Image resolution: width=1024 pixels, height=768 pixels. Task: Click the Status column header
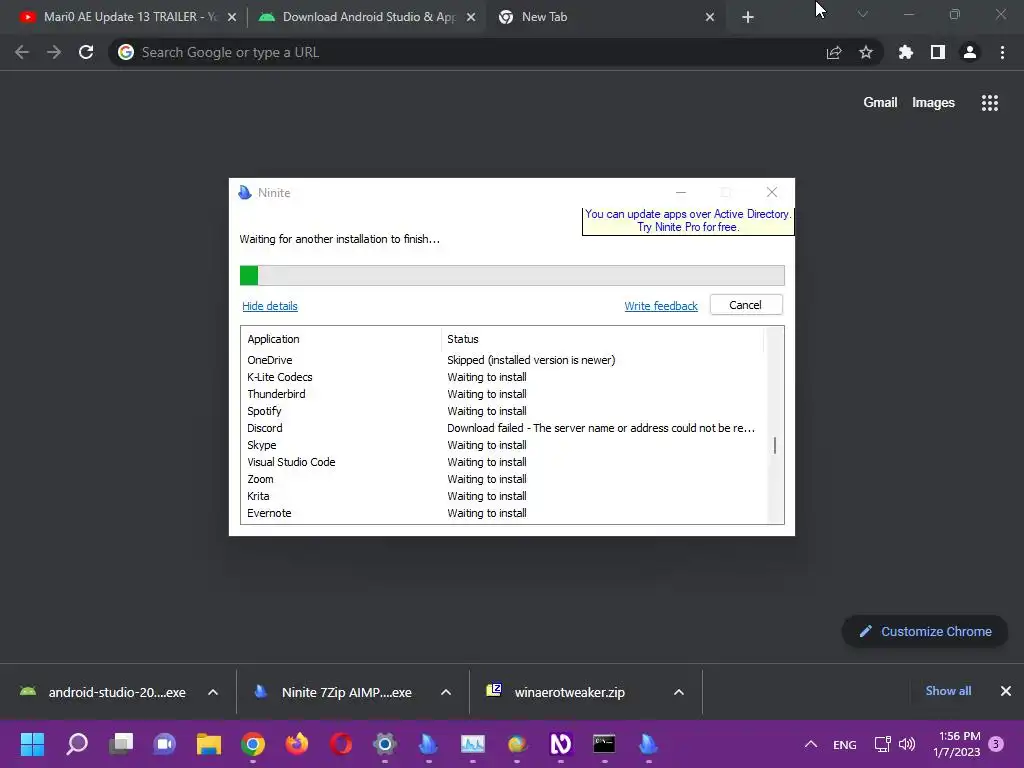click(x=602, y=339)
